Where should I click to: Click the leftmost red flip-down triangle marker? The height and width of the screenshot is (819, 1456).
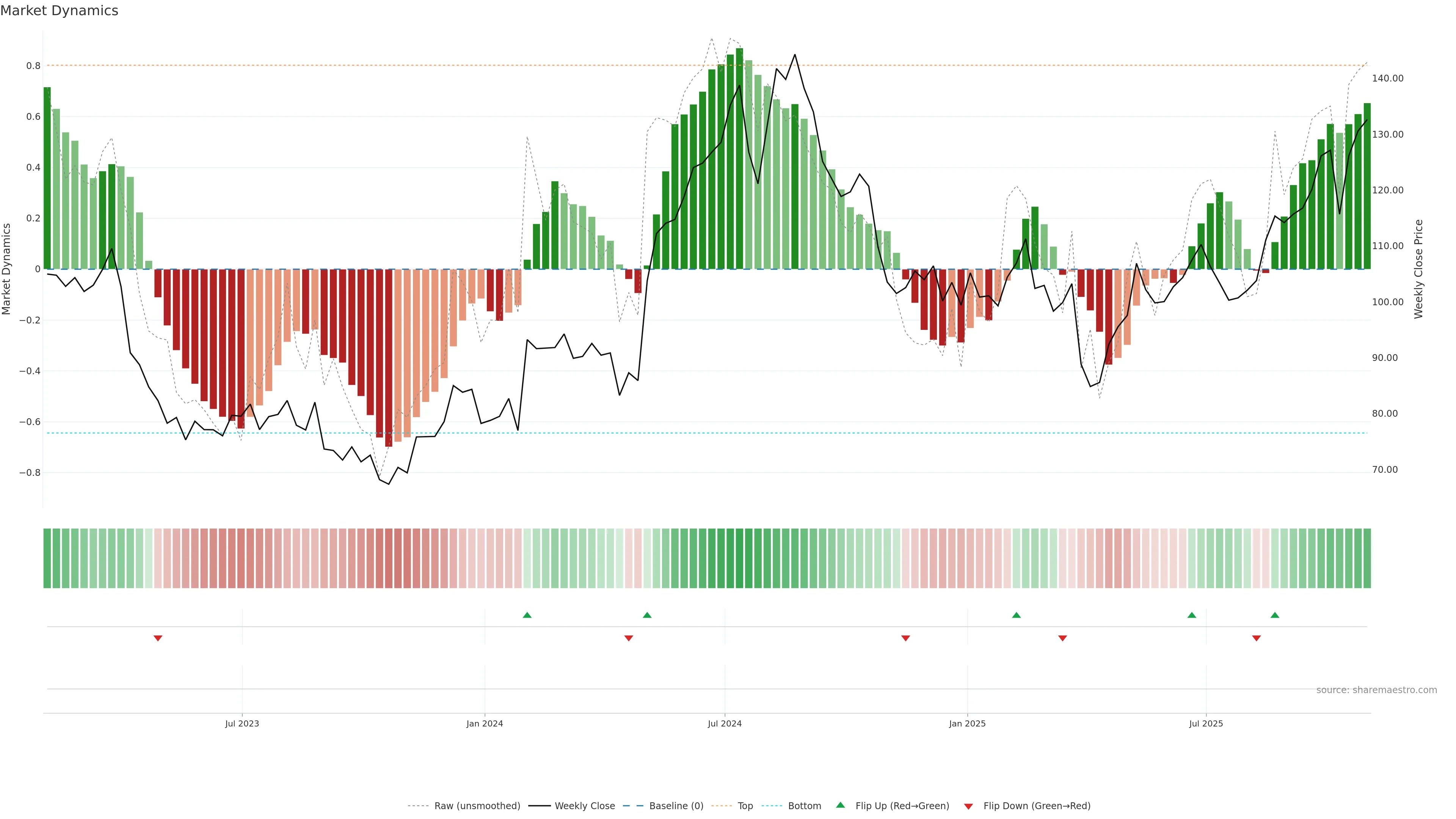(x=158, y=638)
